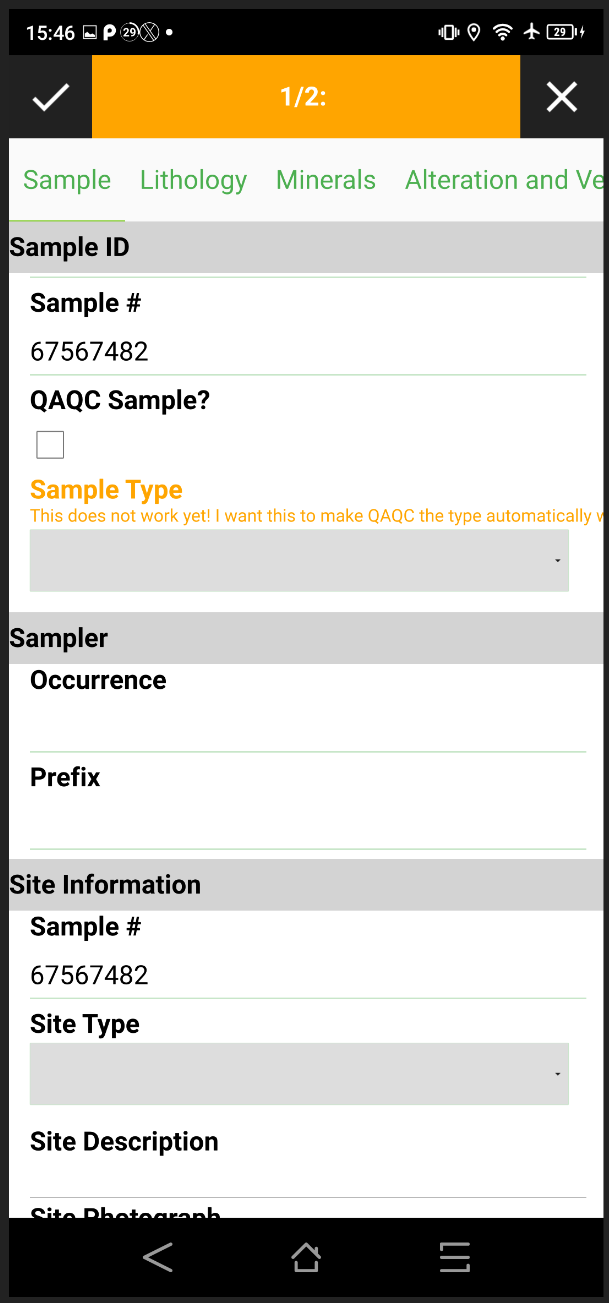Tap the Wi-Fi status bar icon
The height and width of the screenshot is (1303, 609).
(501, 31)
